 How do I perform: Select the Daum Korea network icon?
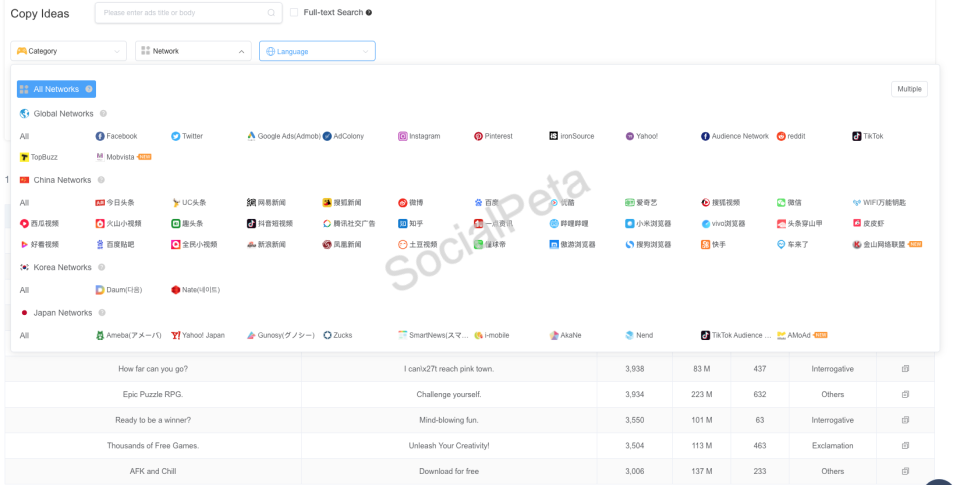point(100,290)
